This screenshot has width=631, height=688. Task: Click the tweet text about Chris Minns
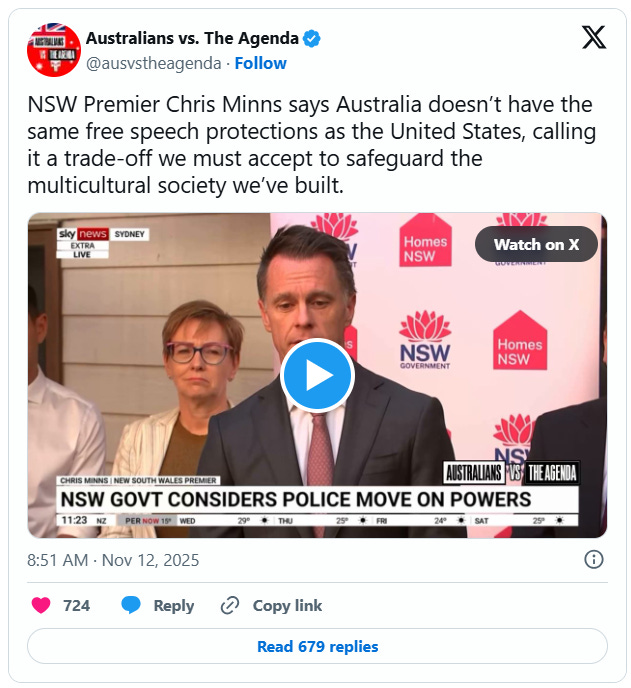[x=312, y=145]
